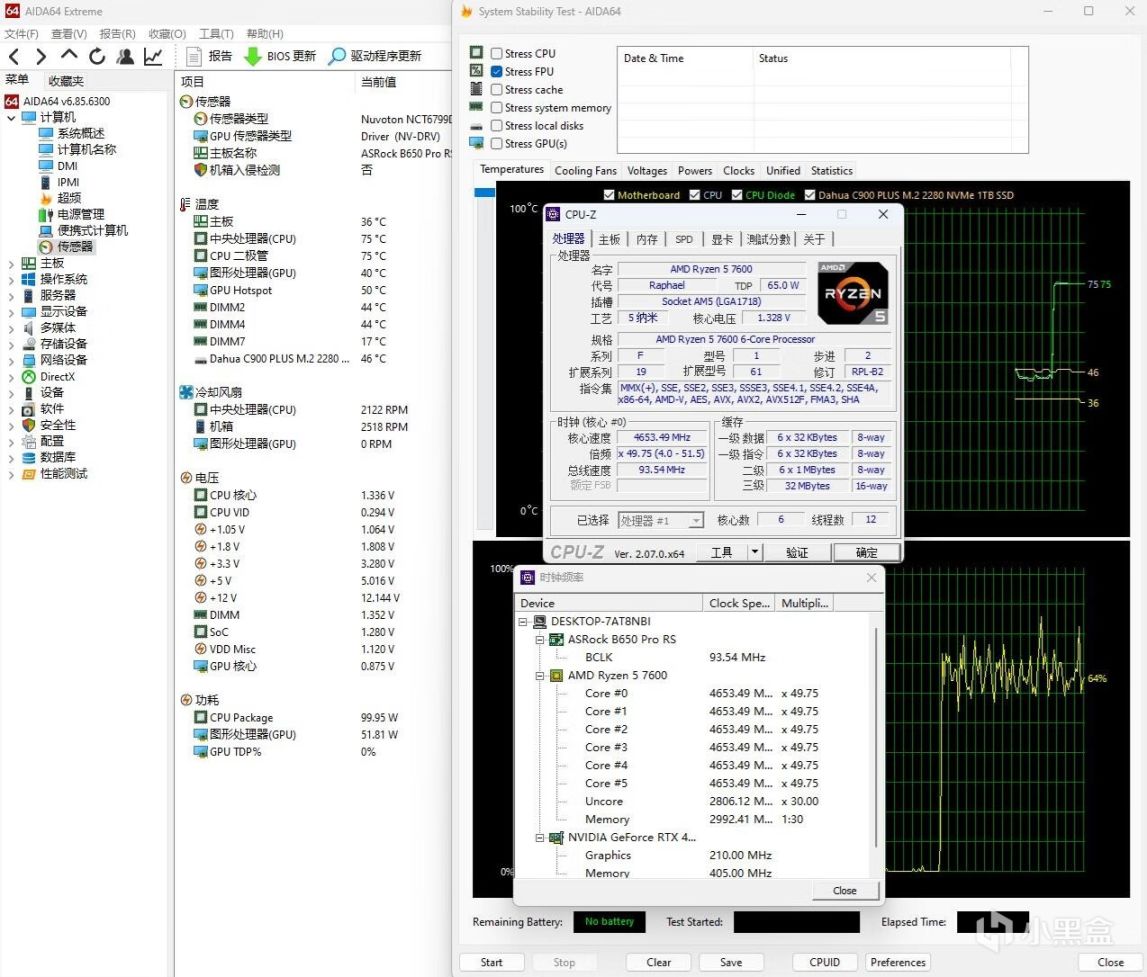Select 超频 flame item in tree

pyautogui.click(x=68, y=198)
